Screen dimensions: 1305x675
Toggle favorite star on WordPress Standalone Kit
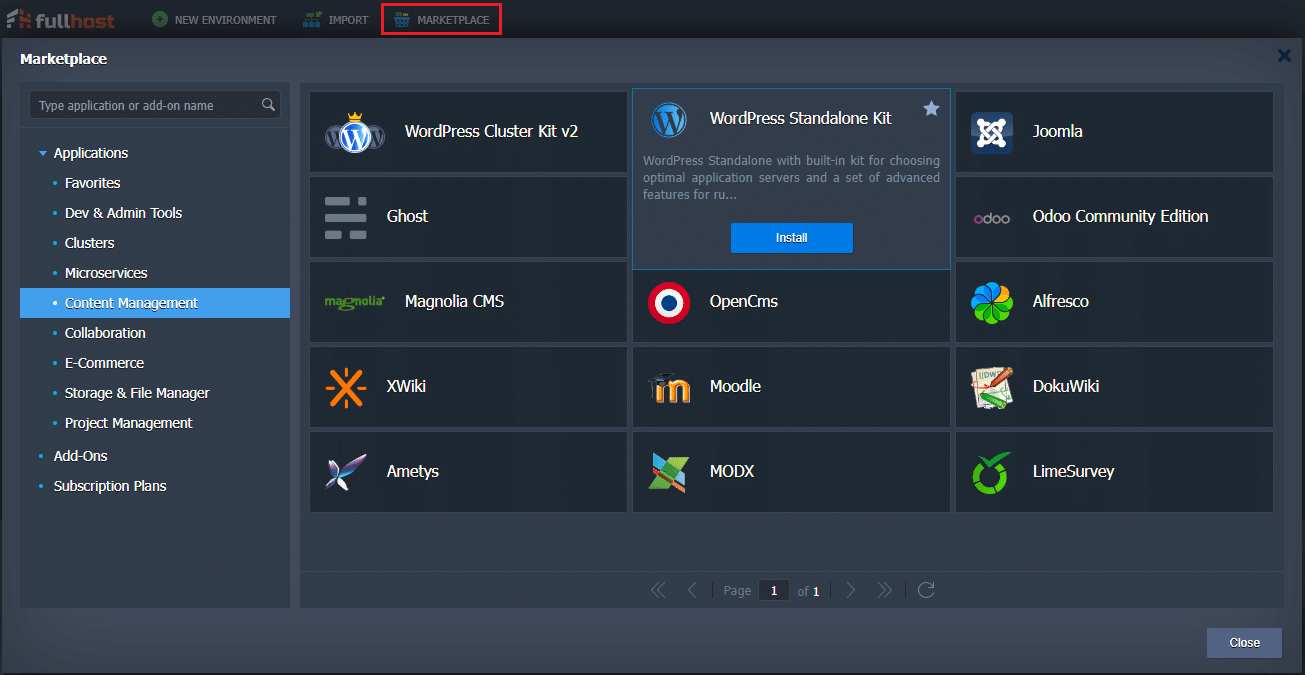click(x=931, y=109)
